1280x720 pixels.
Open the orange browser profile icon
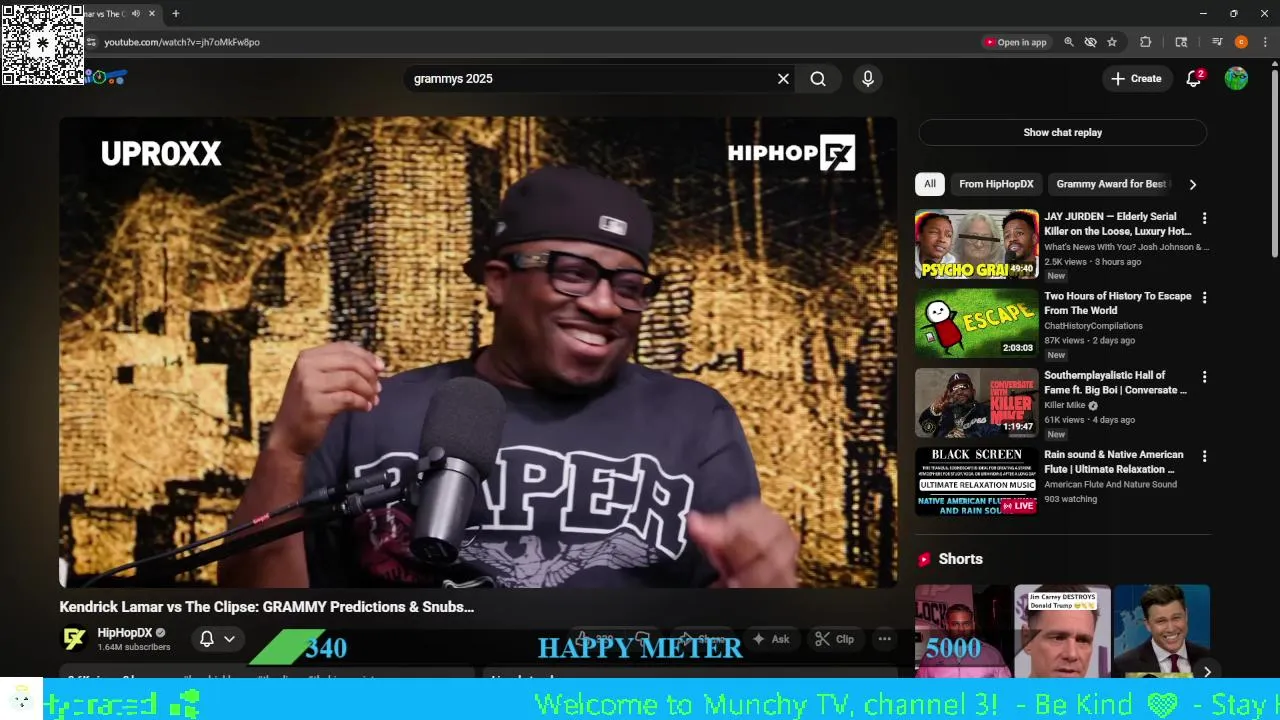1241,42
